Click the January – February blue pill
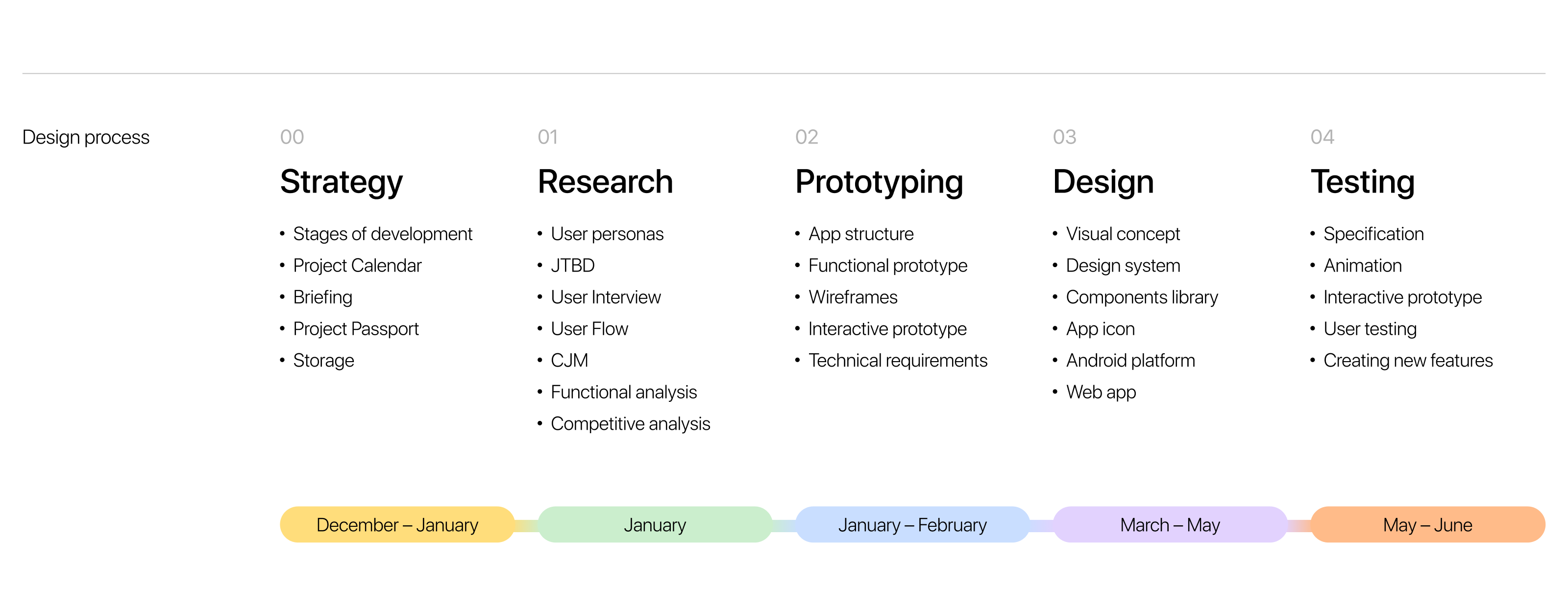1568x615 pixels. click(912, 524)
